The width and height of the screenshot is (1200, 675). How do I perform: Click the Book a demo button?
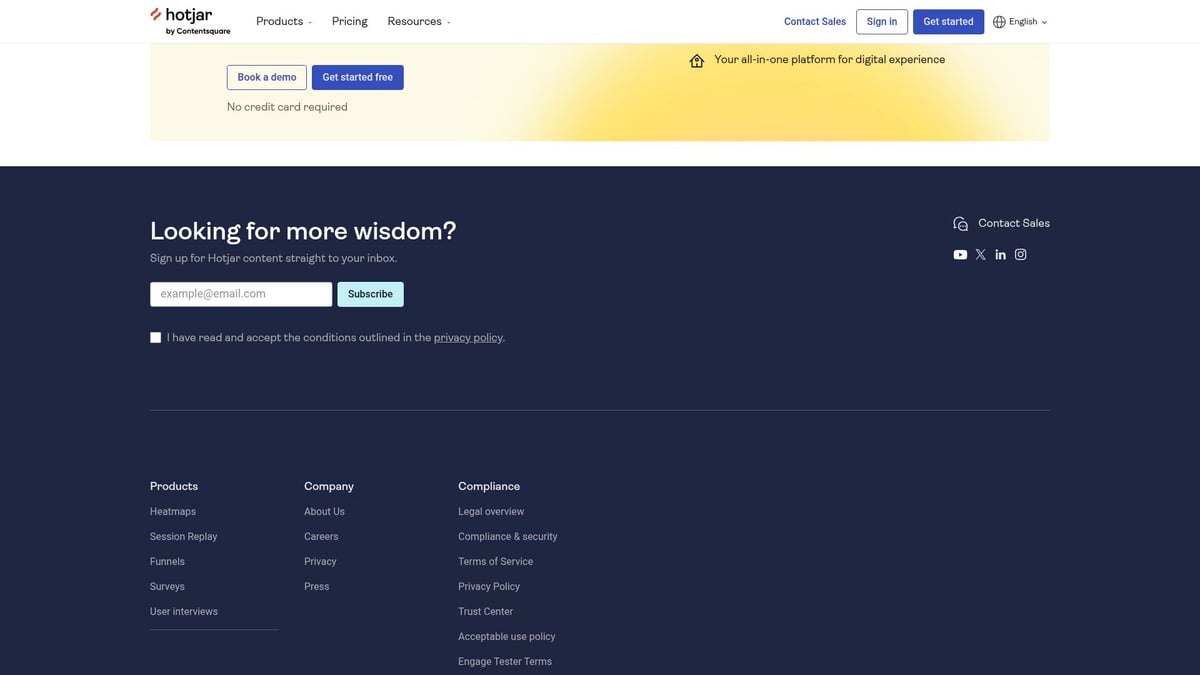[266, 77]
